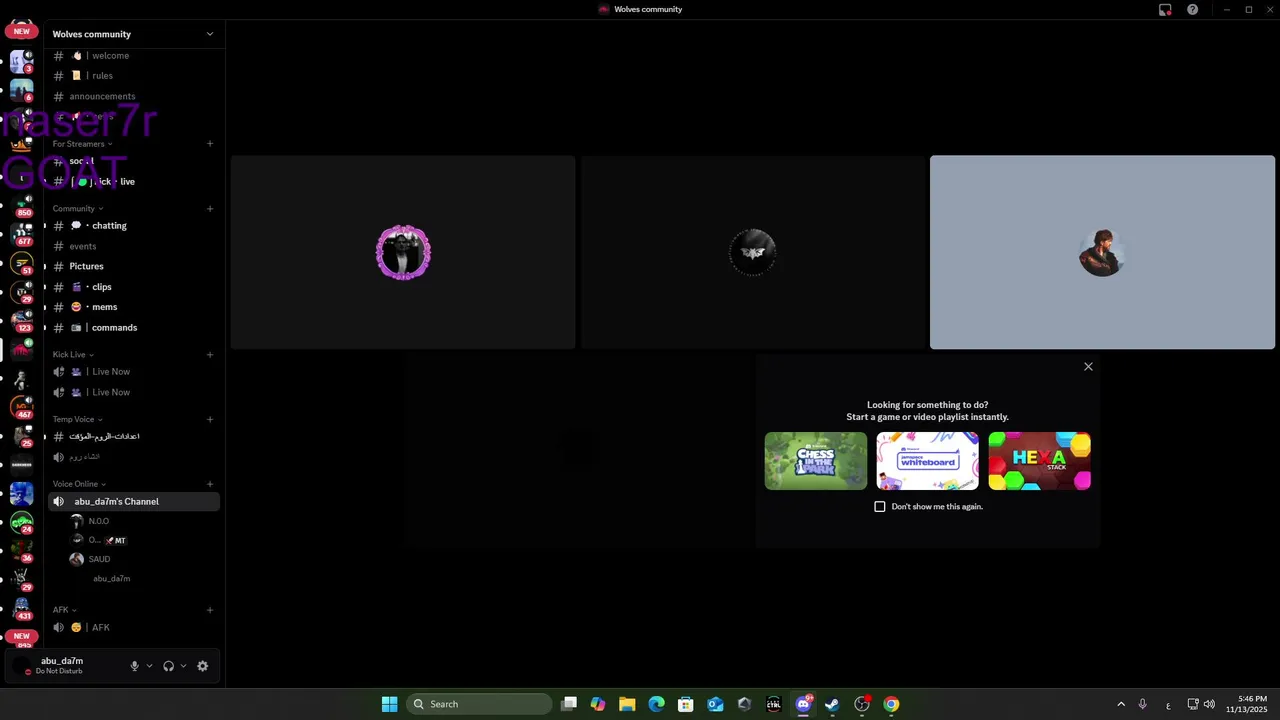Open the rules channel
This screenshot has width=1280, height=720.
tap(133, 76)
